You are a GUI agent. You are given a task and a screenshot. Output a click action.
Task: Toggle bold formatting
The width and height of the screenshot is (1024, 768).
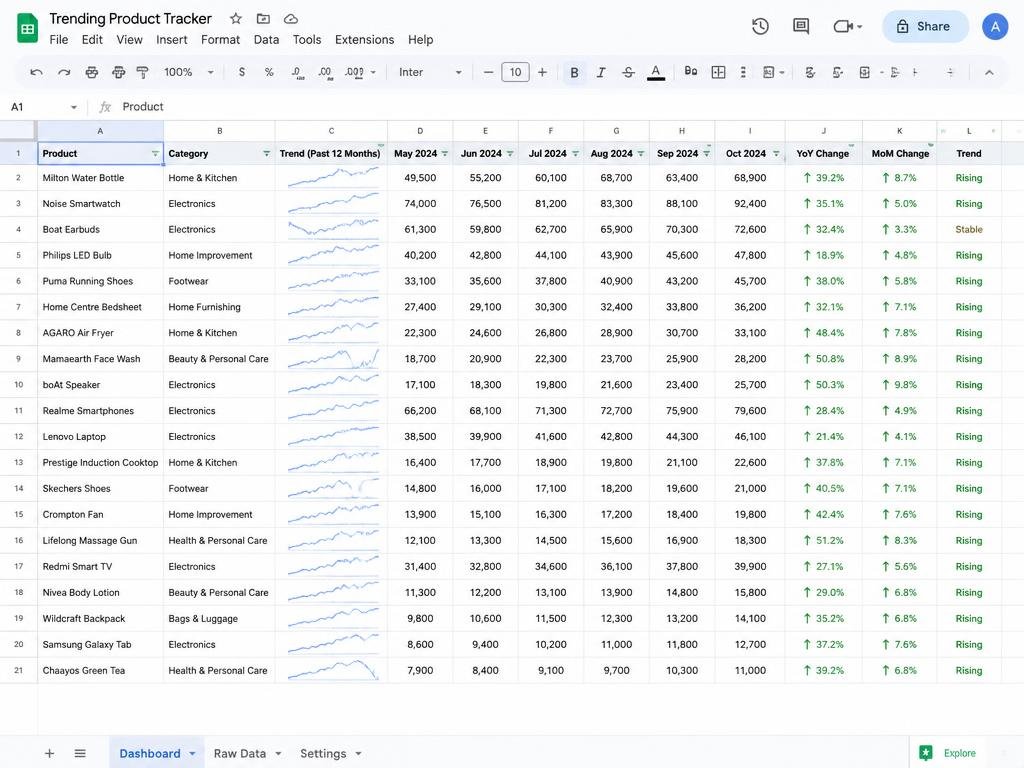[x=574, y=72]
